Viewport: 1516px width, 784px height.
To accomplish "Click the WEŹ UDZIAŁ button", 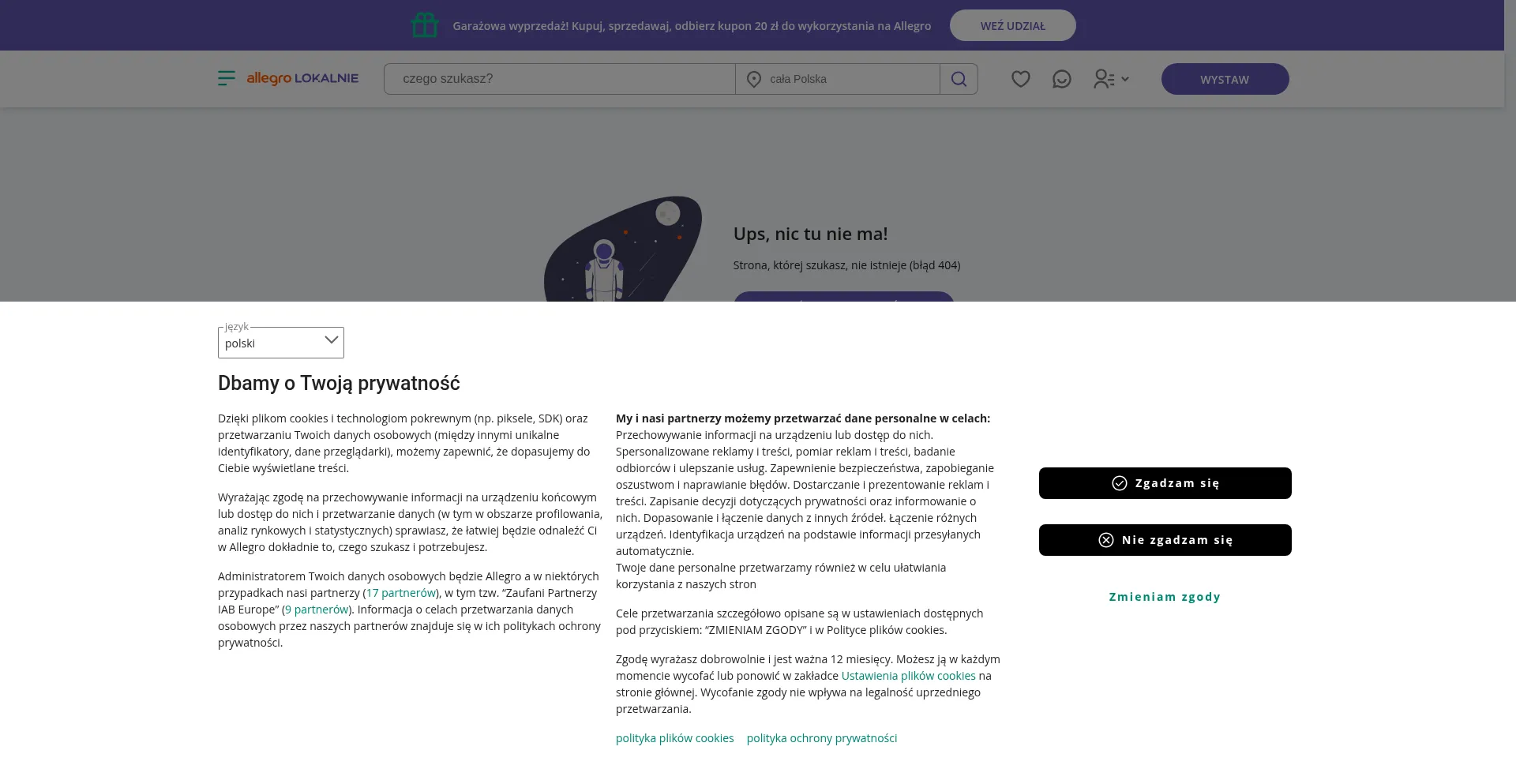I will pyautogui.click(x=1013, y=25).
